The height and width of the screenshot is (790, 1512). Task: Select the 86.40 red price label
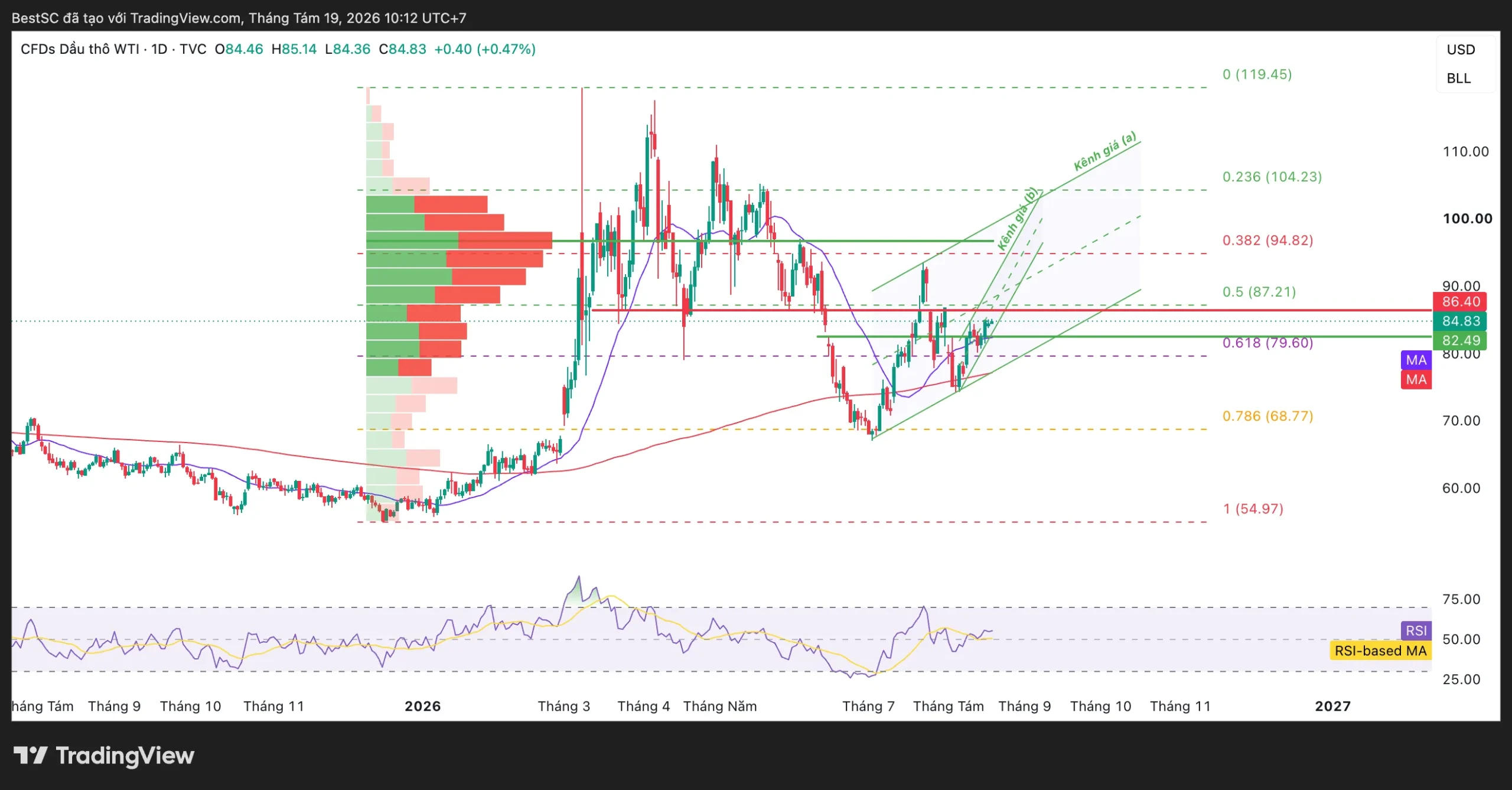point(1461,302)
